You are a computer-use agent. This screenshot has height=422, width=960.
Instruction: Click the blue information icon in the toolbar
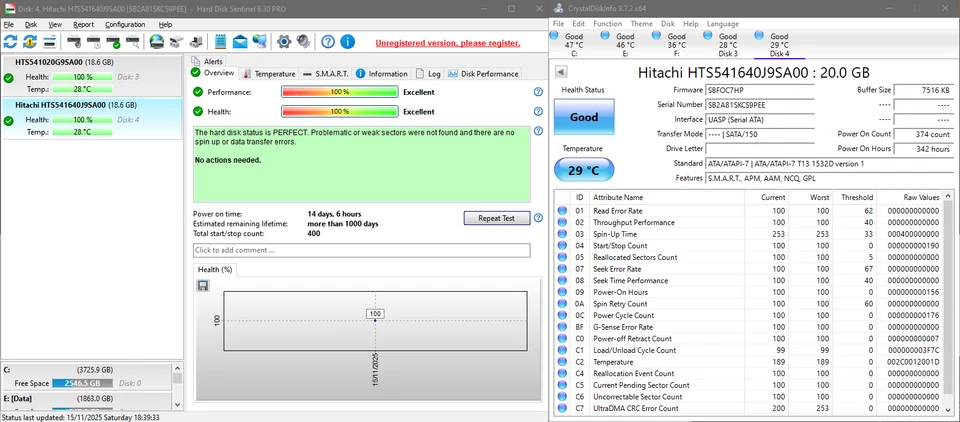347,42
